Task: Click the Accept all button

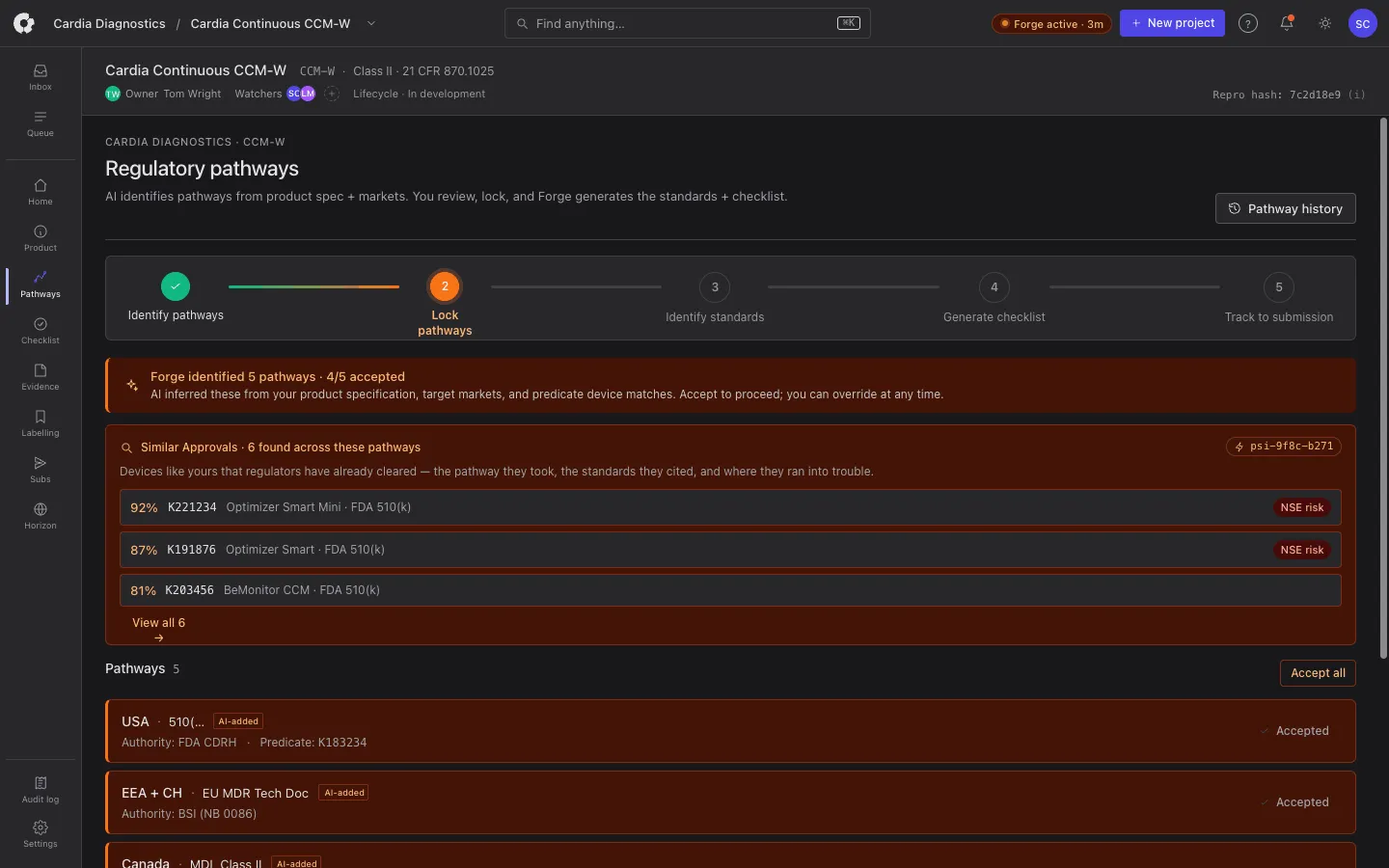Action: click(x=1318, y=673)
